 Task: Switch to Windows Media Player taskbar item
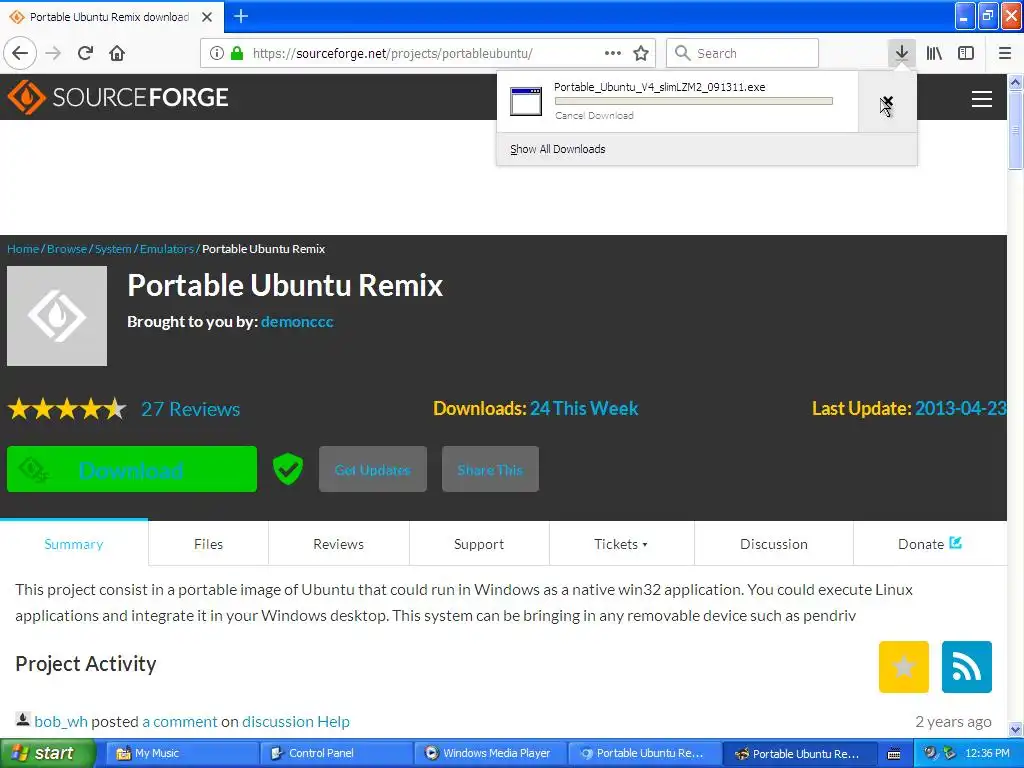coord(490,753)
